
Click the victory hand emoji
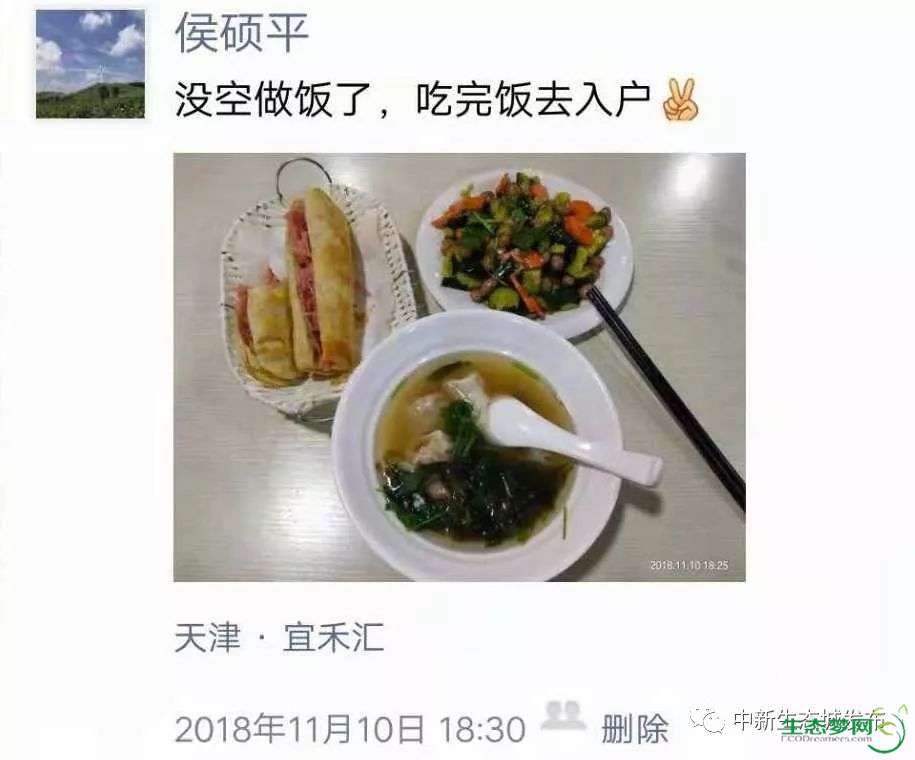coord(680,100)
